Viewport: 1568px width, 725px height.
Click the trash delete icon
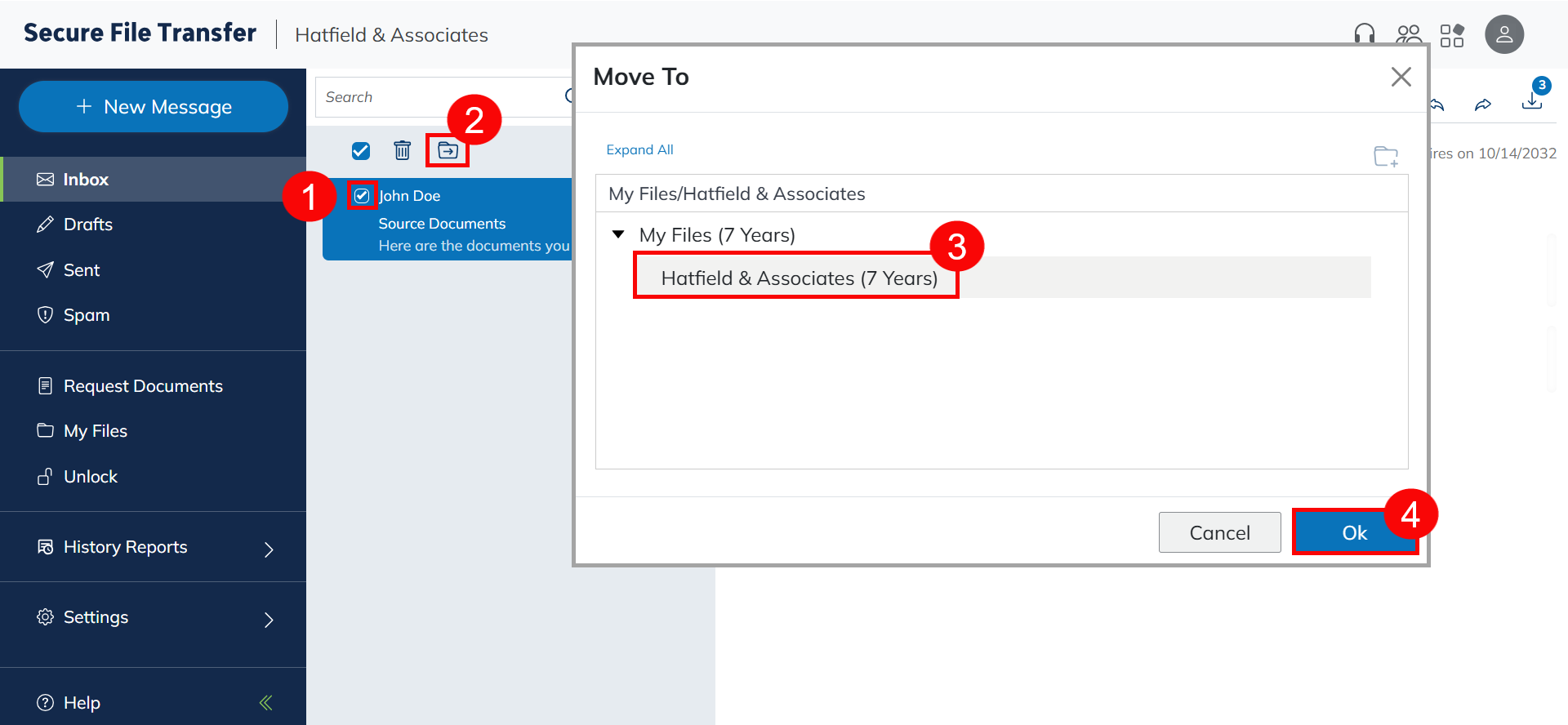(x=402, y=150)
